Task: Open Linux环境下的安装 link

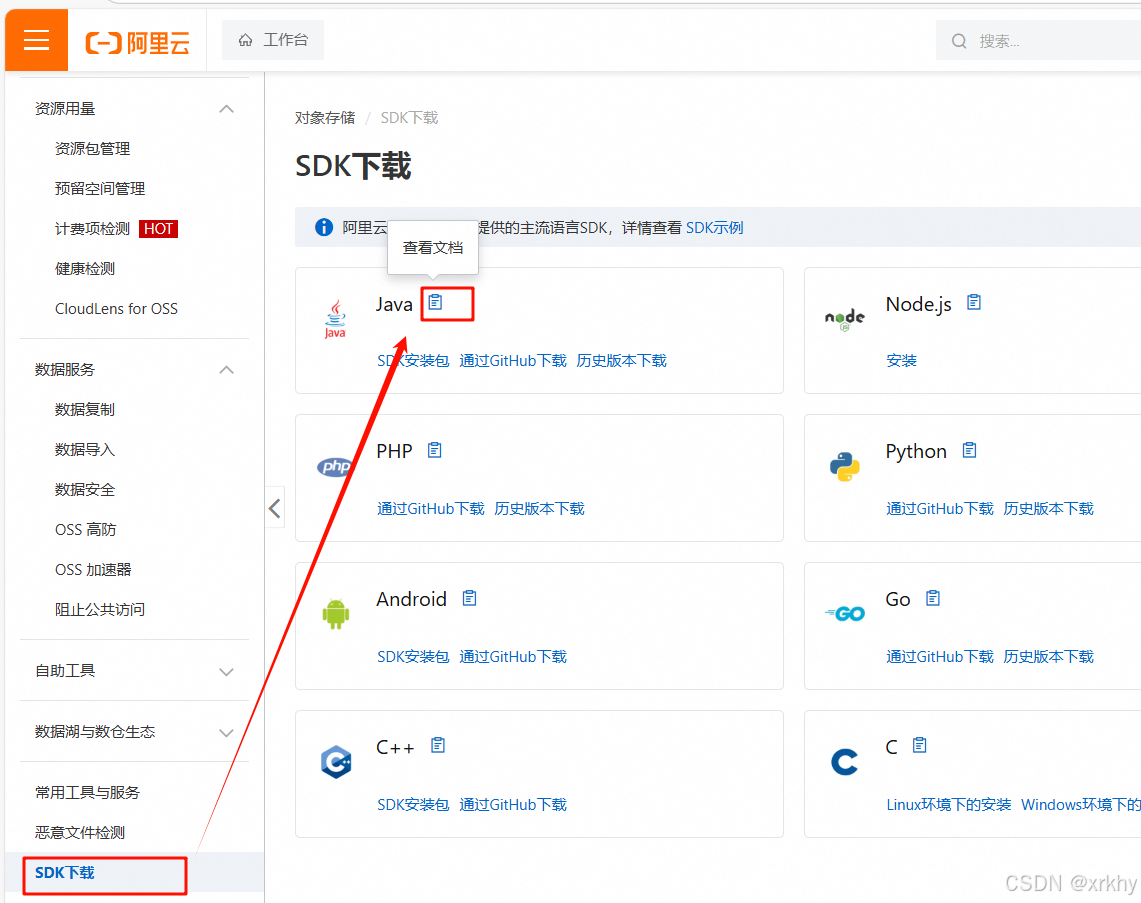Action: pos(949,805)
